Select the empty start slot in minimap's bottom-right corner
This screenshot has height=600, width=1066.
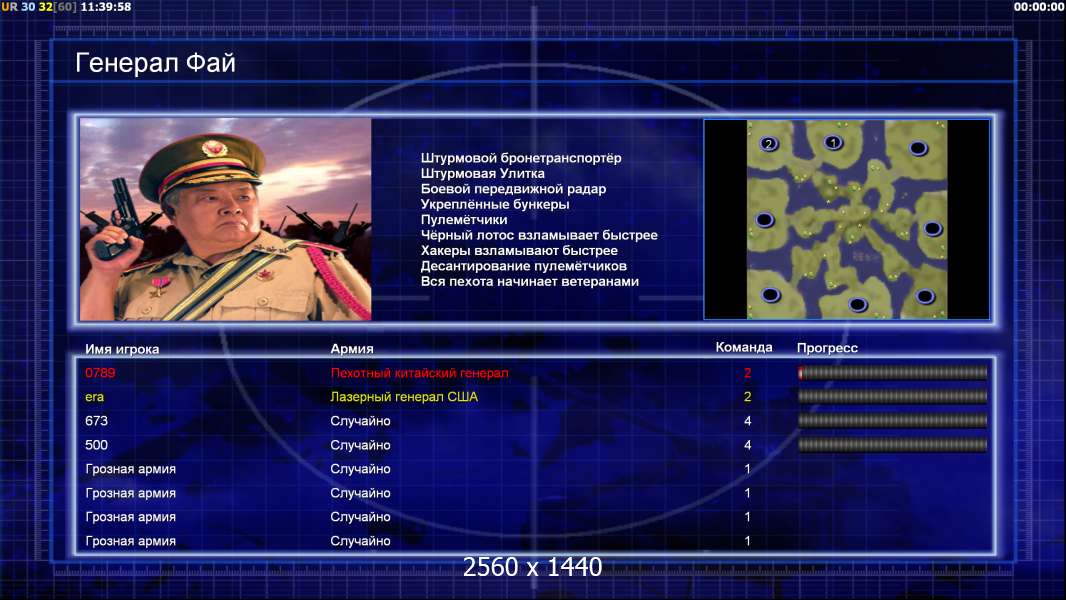pyautogui.click(x=925, y=296)
